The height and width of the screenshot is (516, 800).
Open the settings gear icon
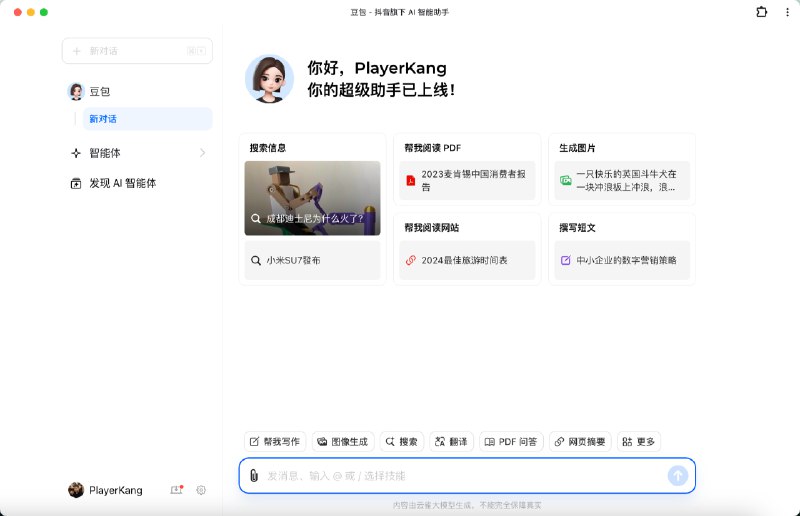(201, 490)
